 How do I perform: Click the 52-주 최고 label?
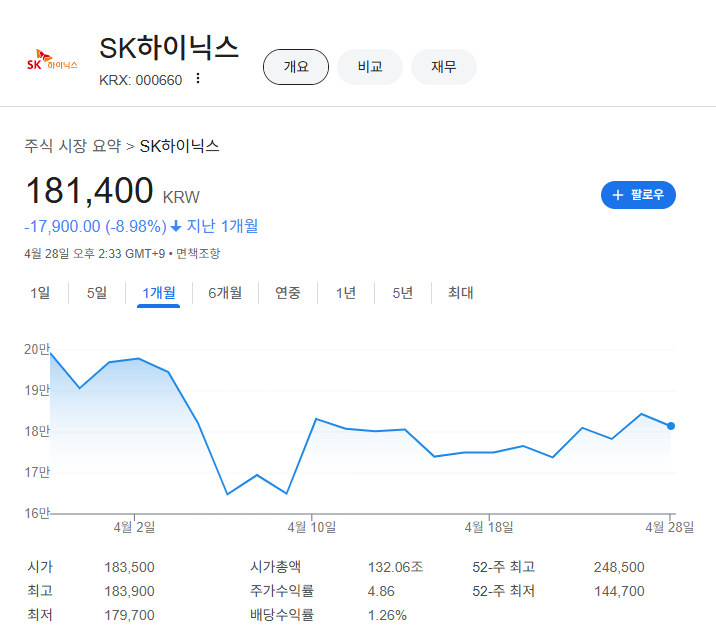pos(504,567)
